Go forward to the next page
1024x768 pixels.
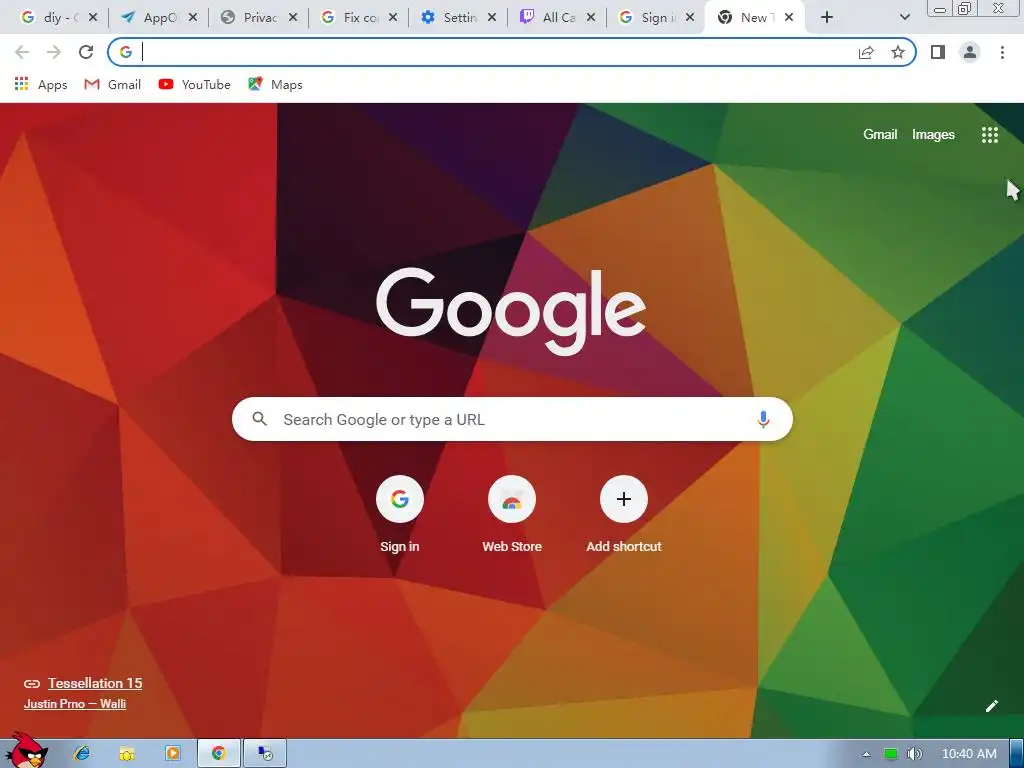coord(54,52)
